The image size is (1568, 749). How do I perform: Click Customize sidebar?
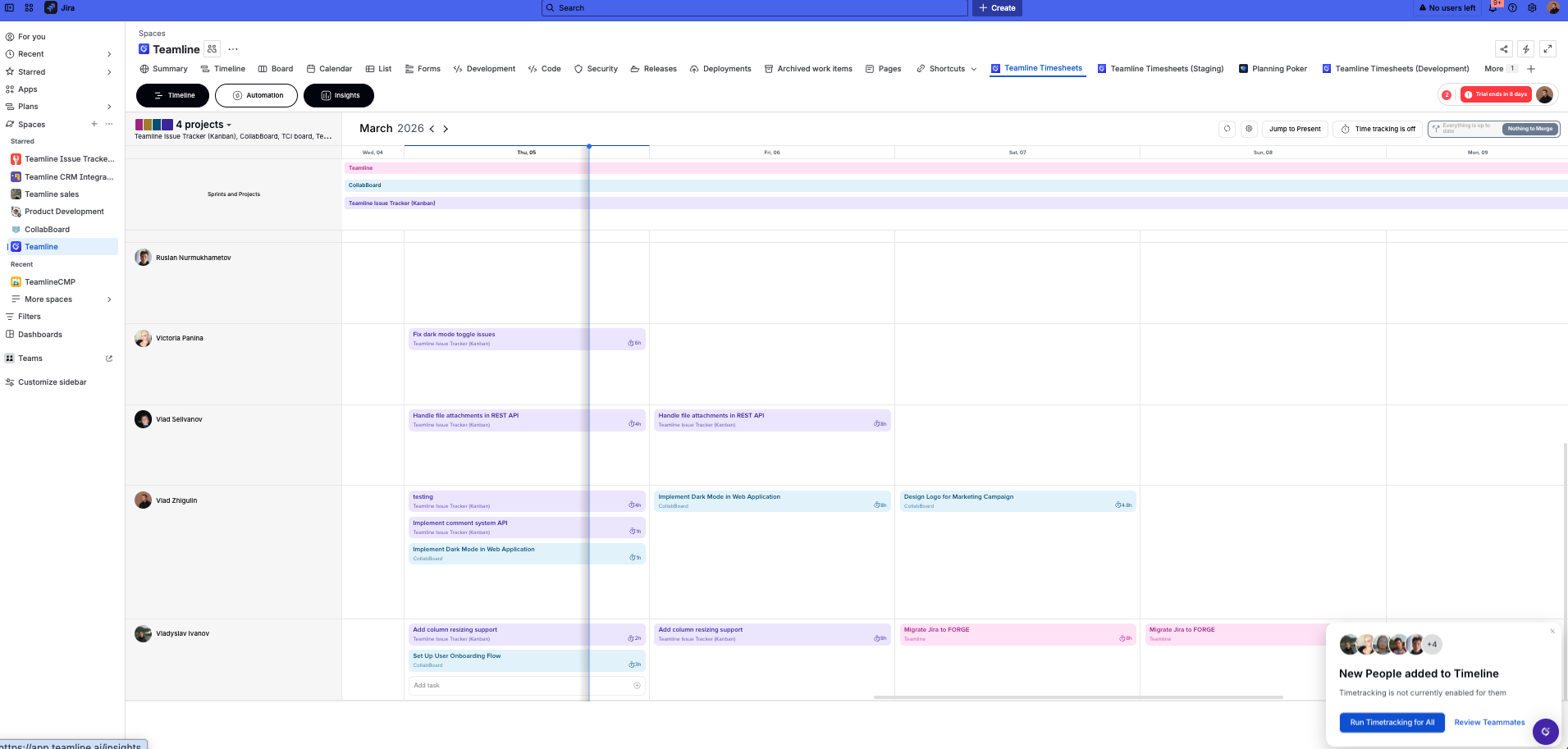click(x=53, y=382)
